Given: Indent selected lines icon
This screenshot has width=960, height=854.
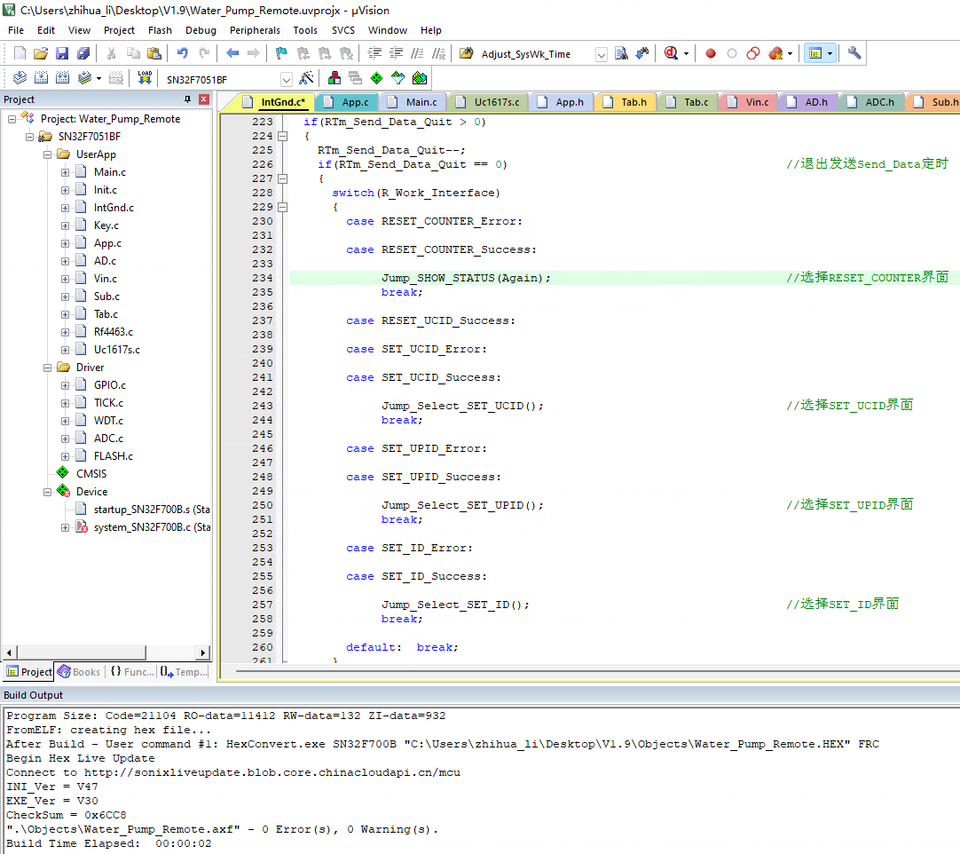Looking at the screenshot, I should [x=374, y=53].
